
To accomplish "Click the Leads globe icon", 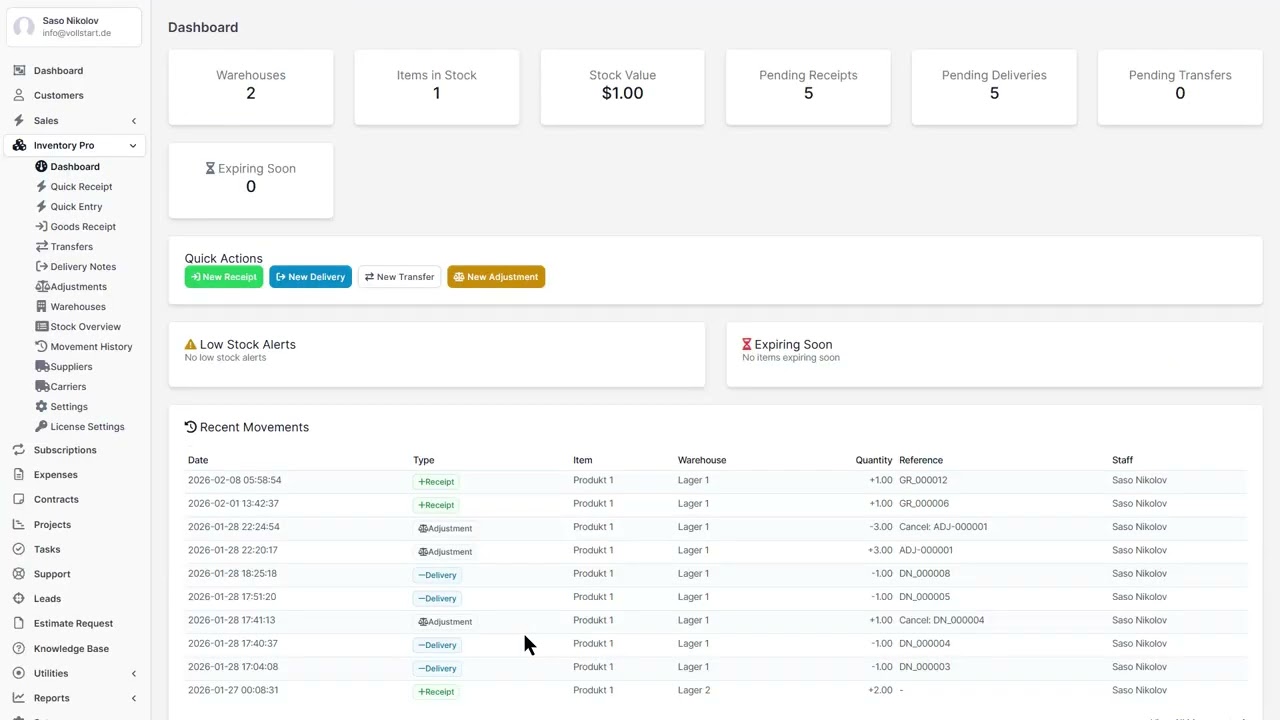I will (19, 599).
